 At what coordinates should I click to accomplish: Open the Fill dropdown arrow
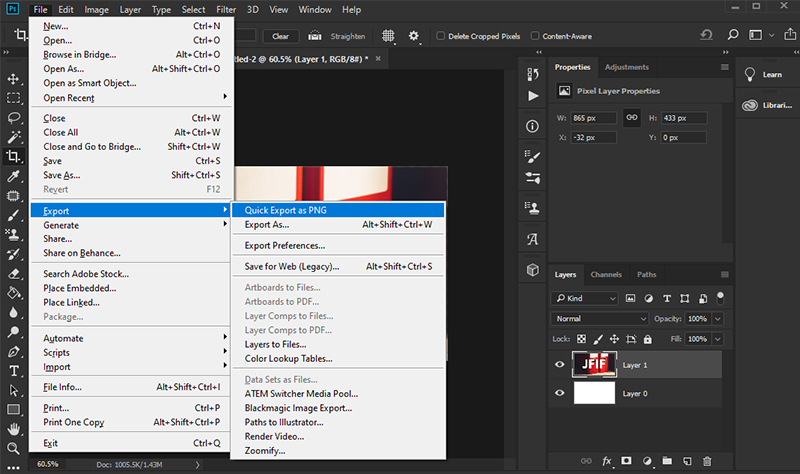[718, 339]
